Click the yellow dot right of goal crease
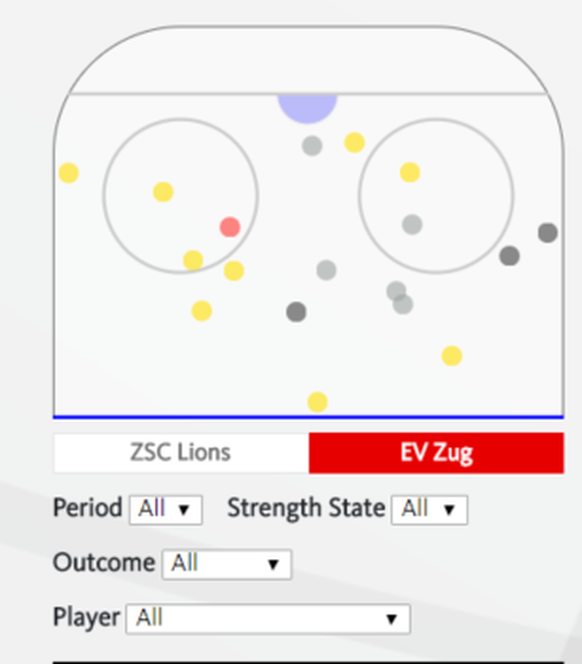582x664 pixels. 355,142
